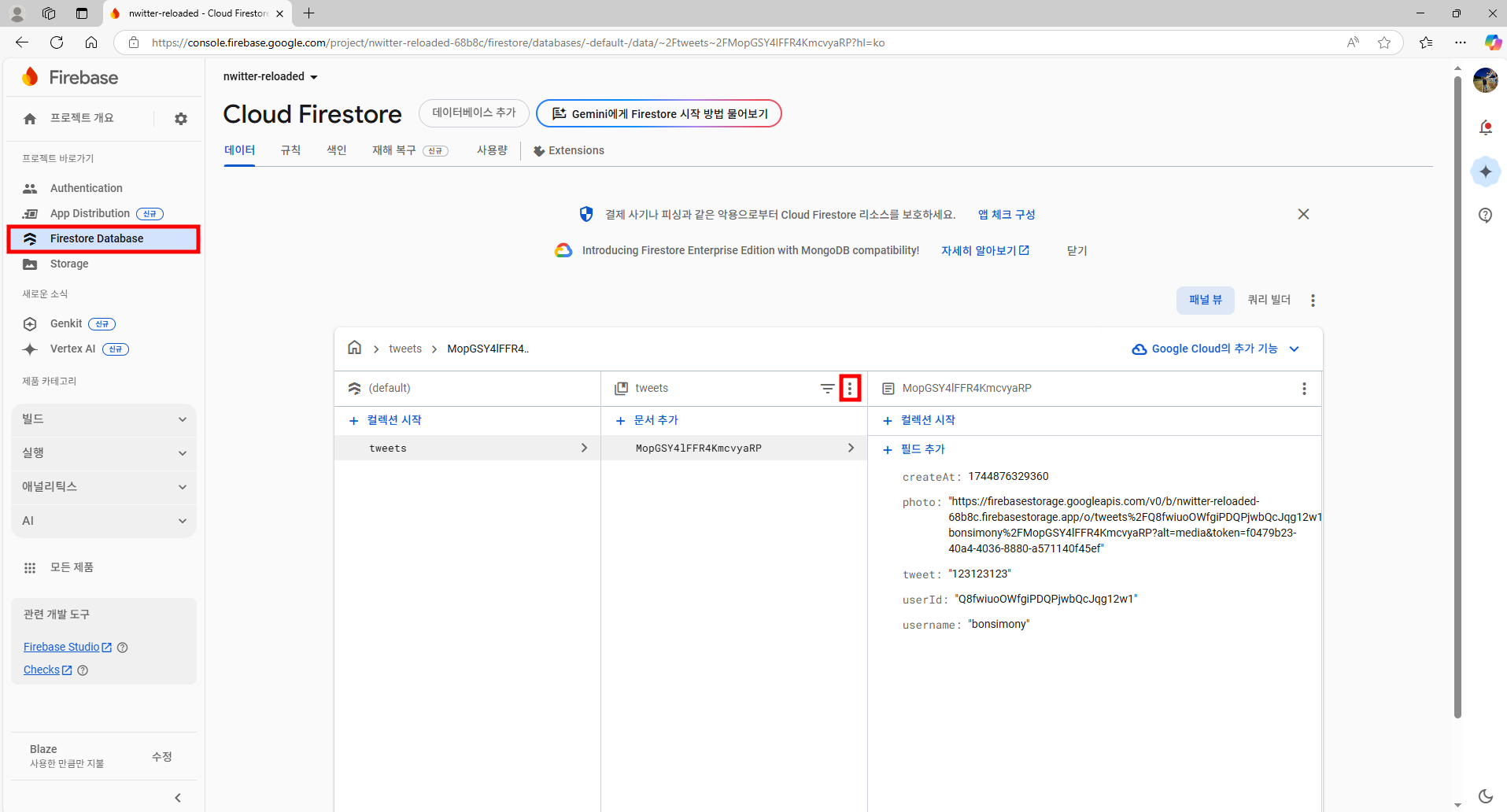Expand the 애널리틱스 category

[x=104, y=487]
